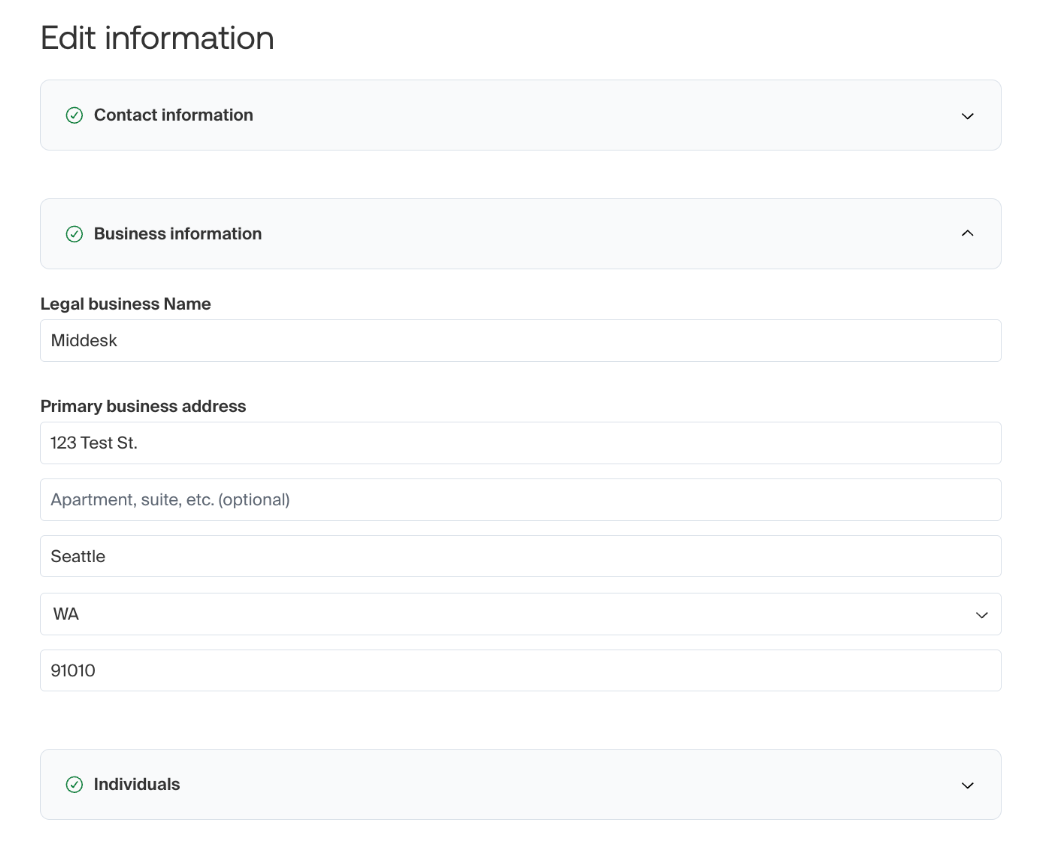Expand Individuals section using its chevron arrow
1050x846 pixels.
pos(967,785)
